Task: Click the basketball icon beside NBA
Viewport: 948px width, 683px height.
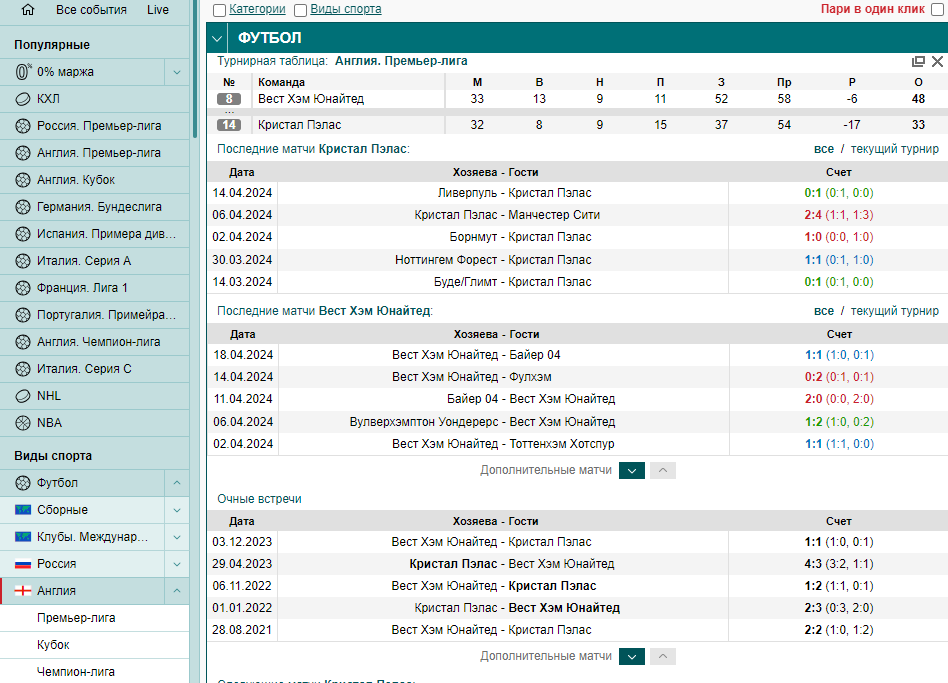Action: click(22, 422)
